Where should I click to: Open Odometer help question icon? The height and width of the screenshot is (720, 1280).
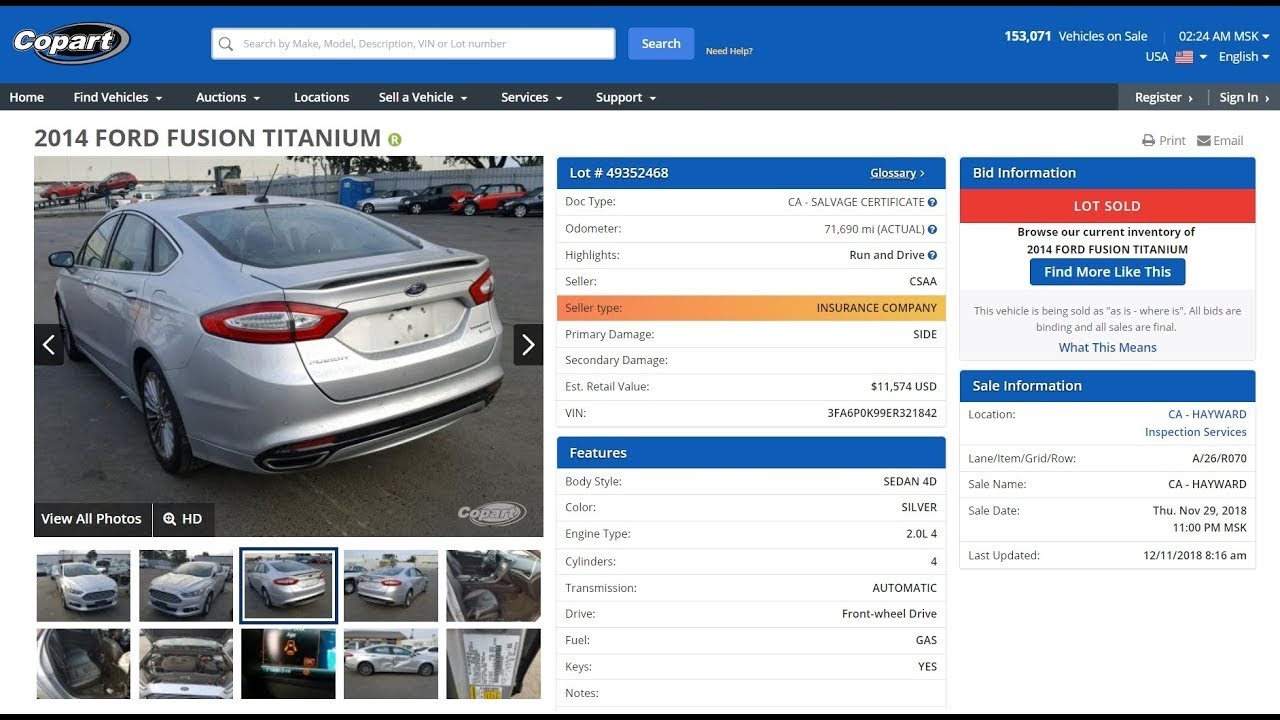coord(932,229)
